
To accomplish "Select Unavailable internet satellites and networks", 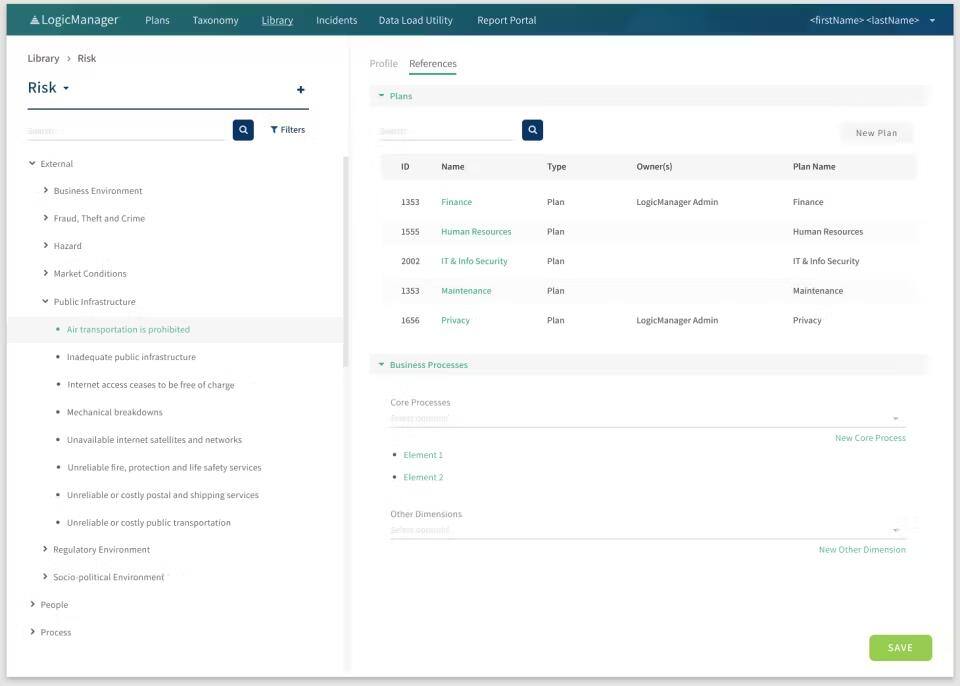I will coord(154,440).
